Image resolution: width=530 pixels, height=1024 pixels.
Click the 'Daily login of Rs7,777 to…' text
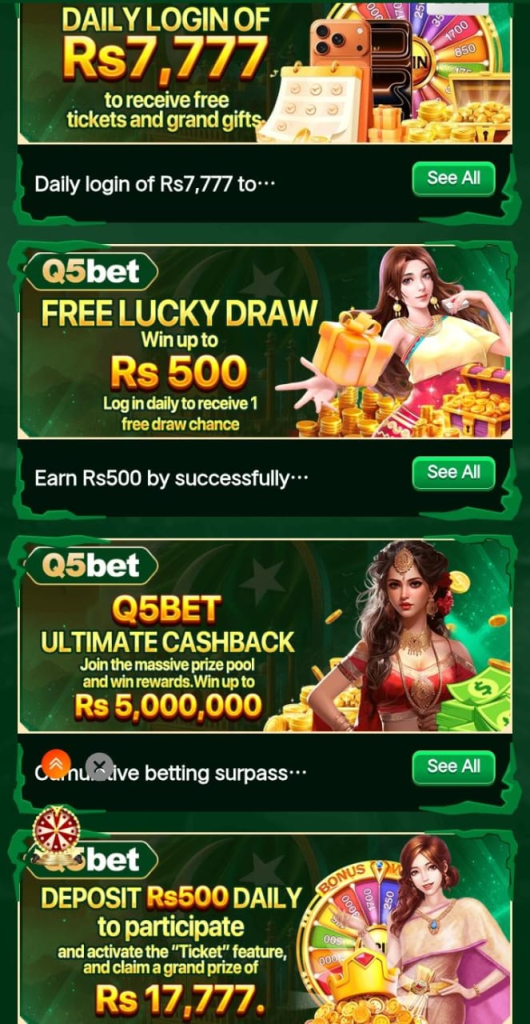coord(155,184)
